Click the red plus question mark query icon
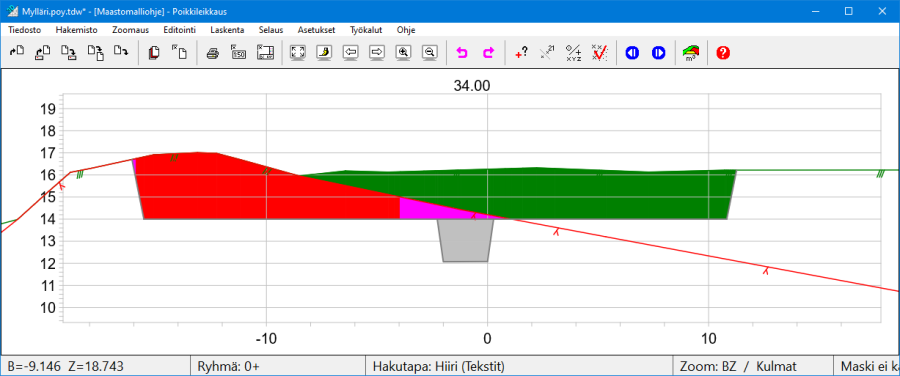Image resolution: width=900 pixels, height=376 pixels. tap(521, 53)
